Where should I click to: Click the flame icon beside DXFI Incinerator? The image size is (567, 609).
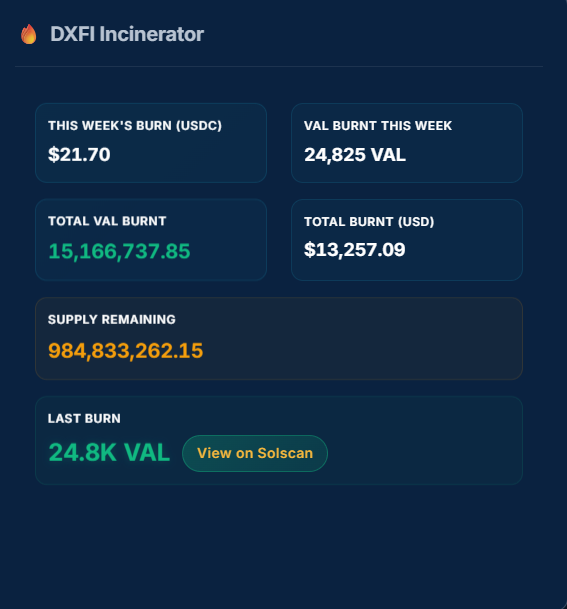pyautogui.click(x=29, y=34)
